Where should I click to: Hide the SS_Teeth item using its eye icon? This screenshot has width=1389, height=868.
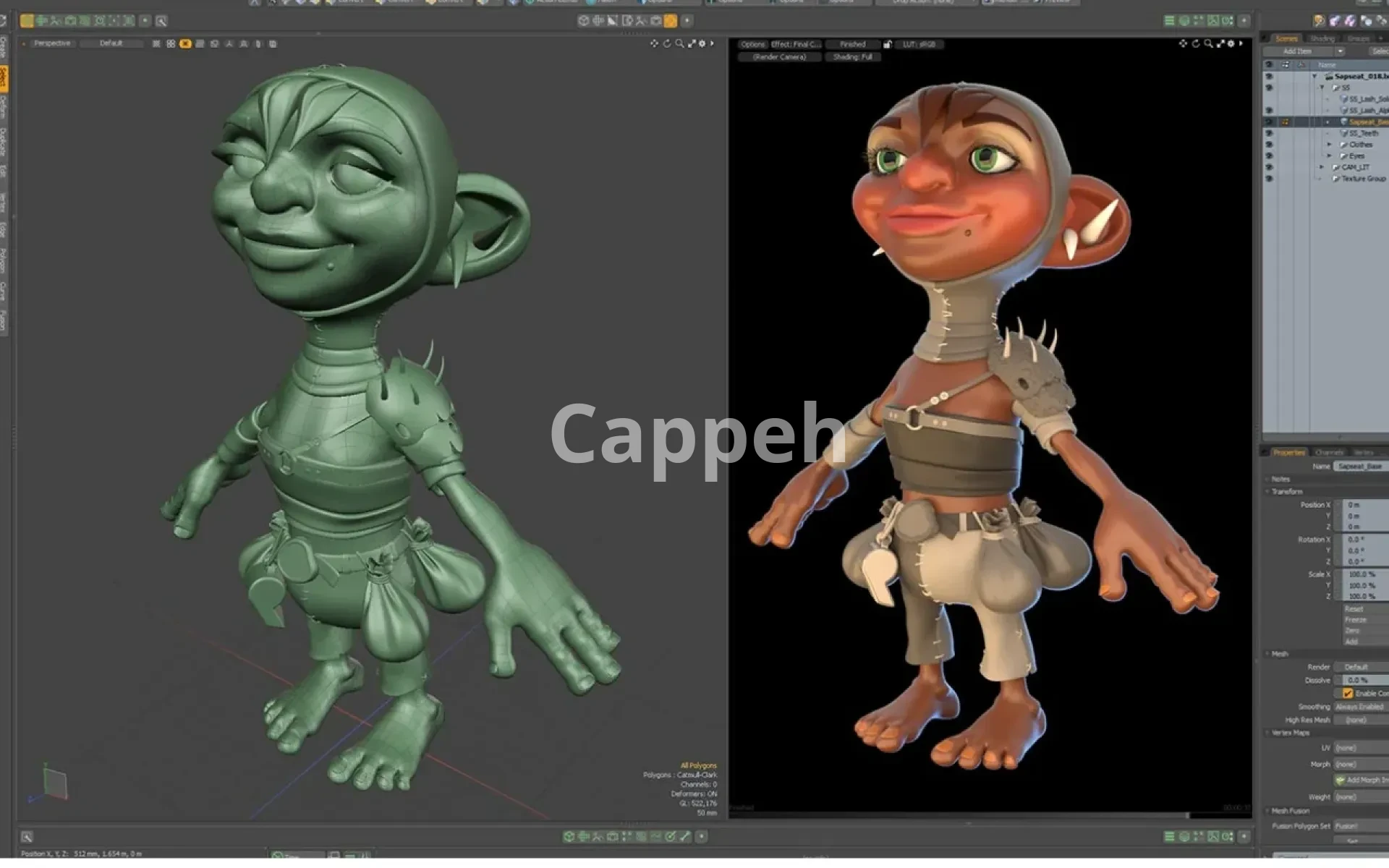click(1269, 133)
